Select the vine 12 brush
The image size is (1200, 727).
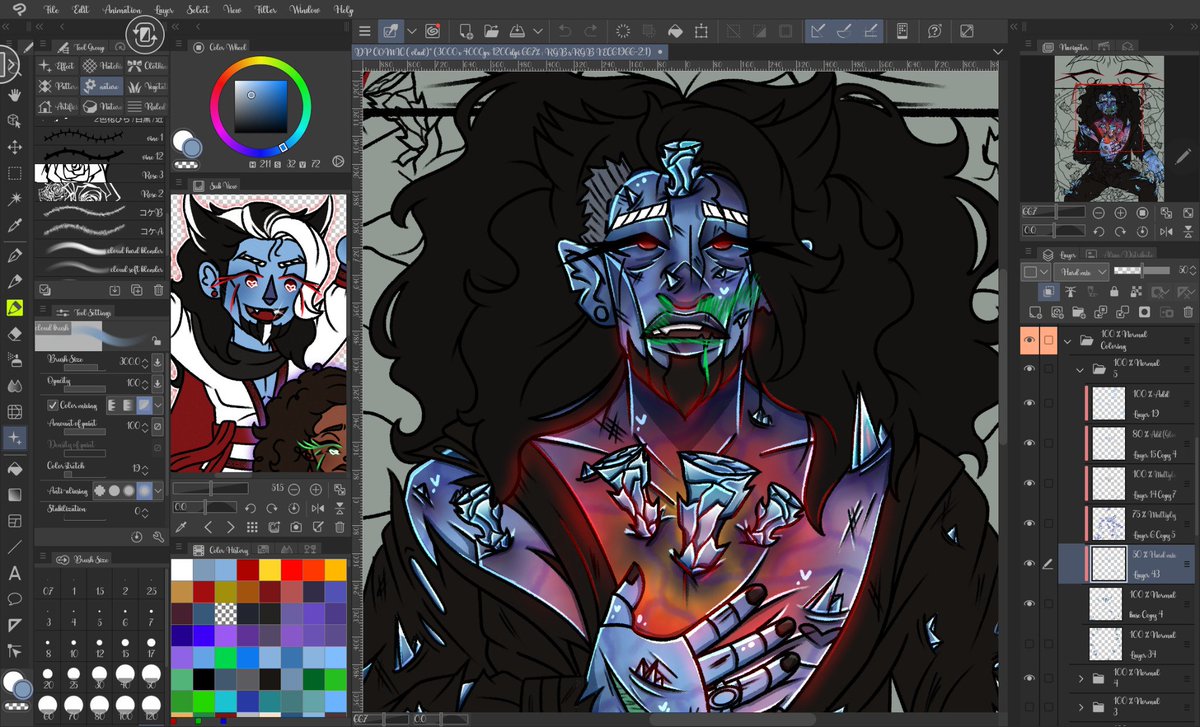100,157
